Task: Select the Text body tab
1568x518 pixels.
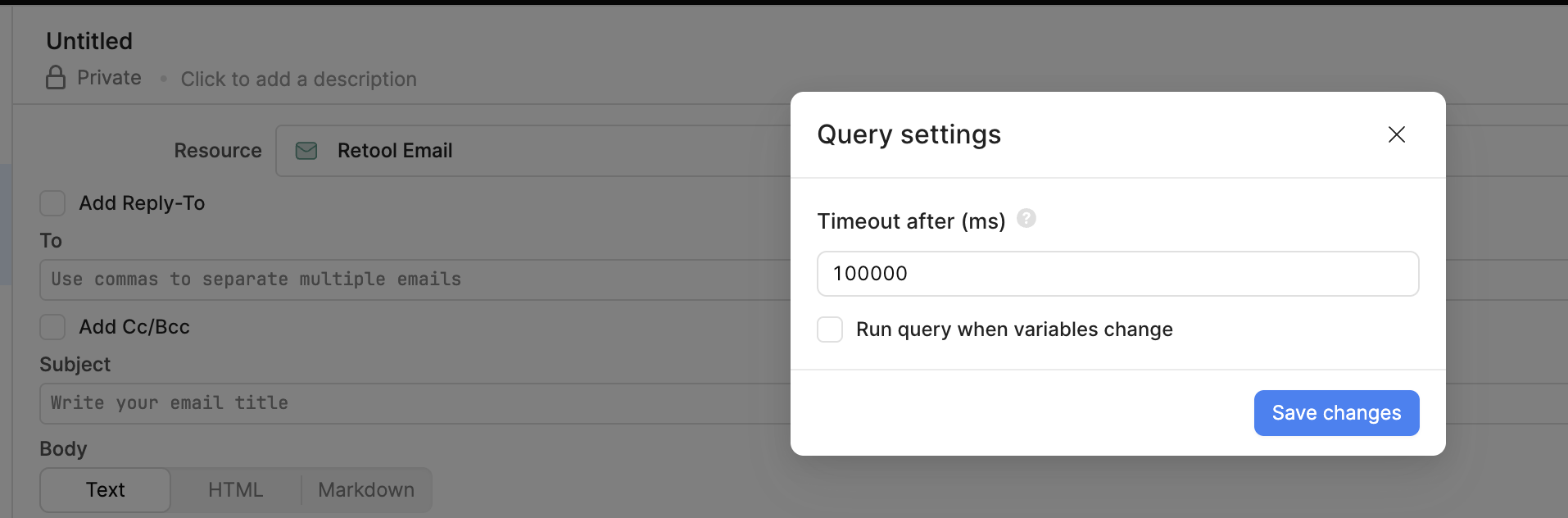Action: [x=106, y=490]
